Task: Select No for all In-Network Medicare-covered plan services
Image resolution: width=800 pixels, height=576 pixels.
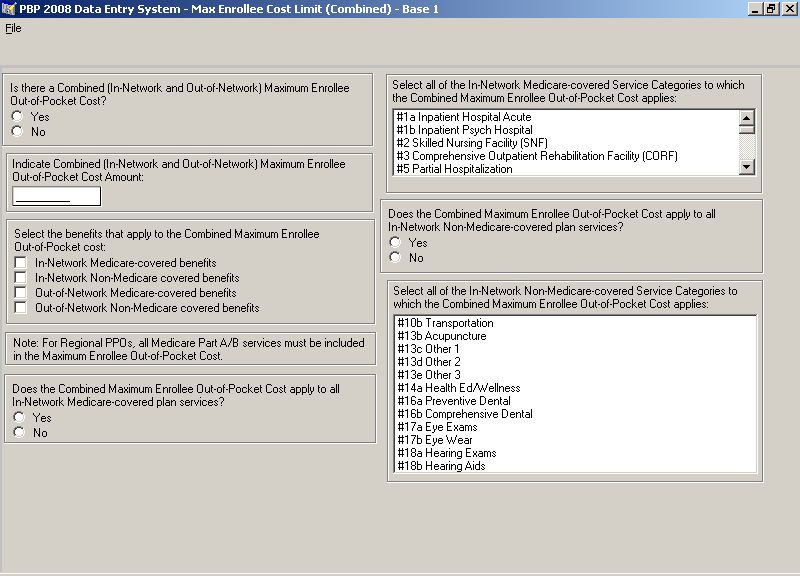Action: [x=19, y=433]
